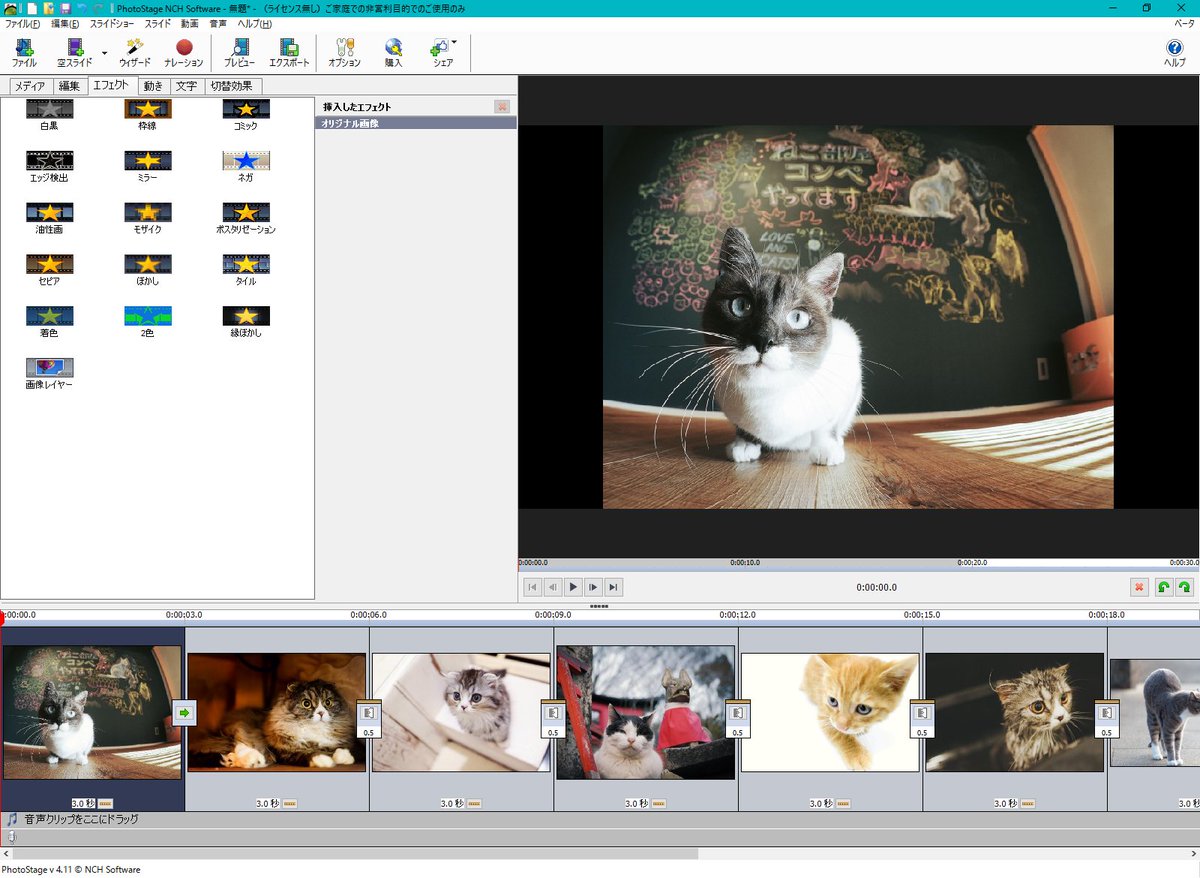Open the ヘルプ help icon at top right
Image resolution: width=1200 pixels, height=878 pixels.
coord(1175,52)
